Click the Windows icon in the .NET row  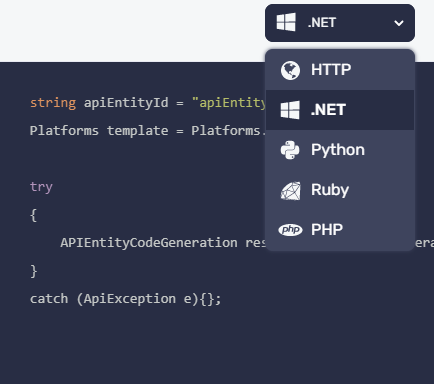point(290,110)
